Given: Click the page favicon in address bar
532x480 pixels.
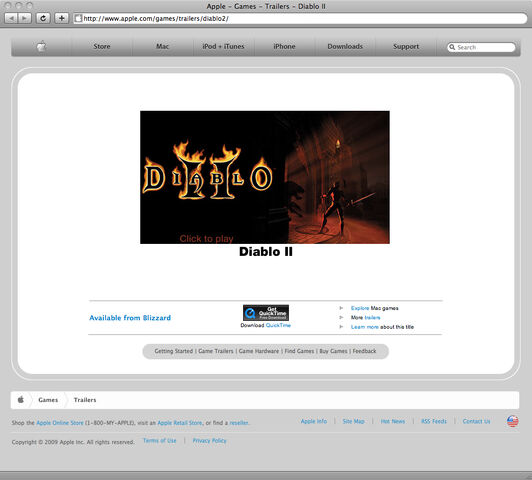Looking at the screenshot, I should tap(78, 18).
